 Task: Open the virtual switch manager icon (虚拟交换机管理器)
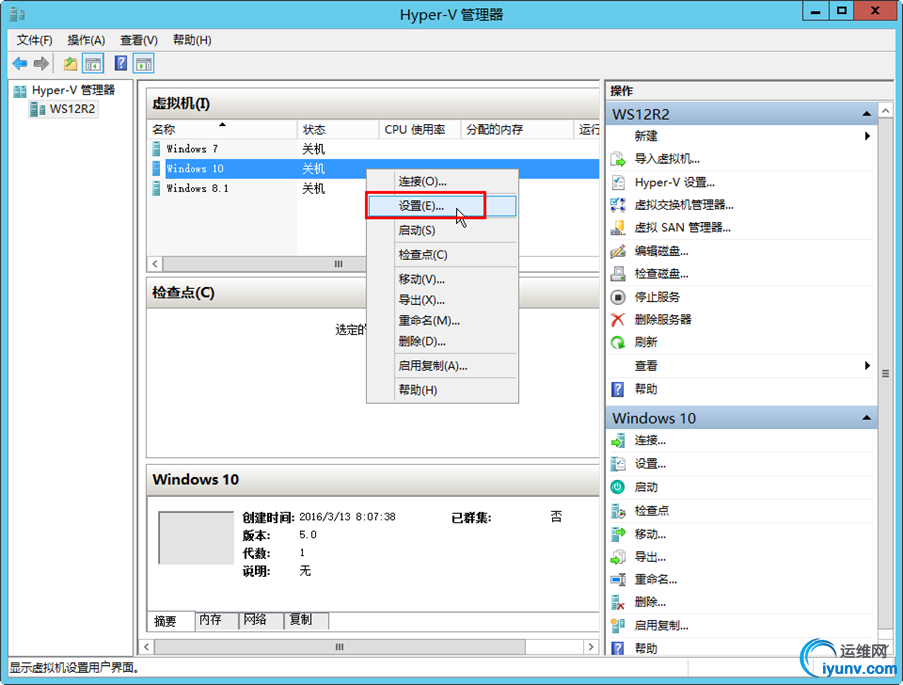[x=618, y=205]
